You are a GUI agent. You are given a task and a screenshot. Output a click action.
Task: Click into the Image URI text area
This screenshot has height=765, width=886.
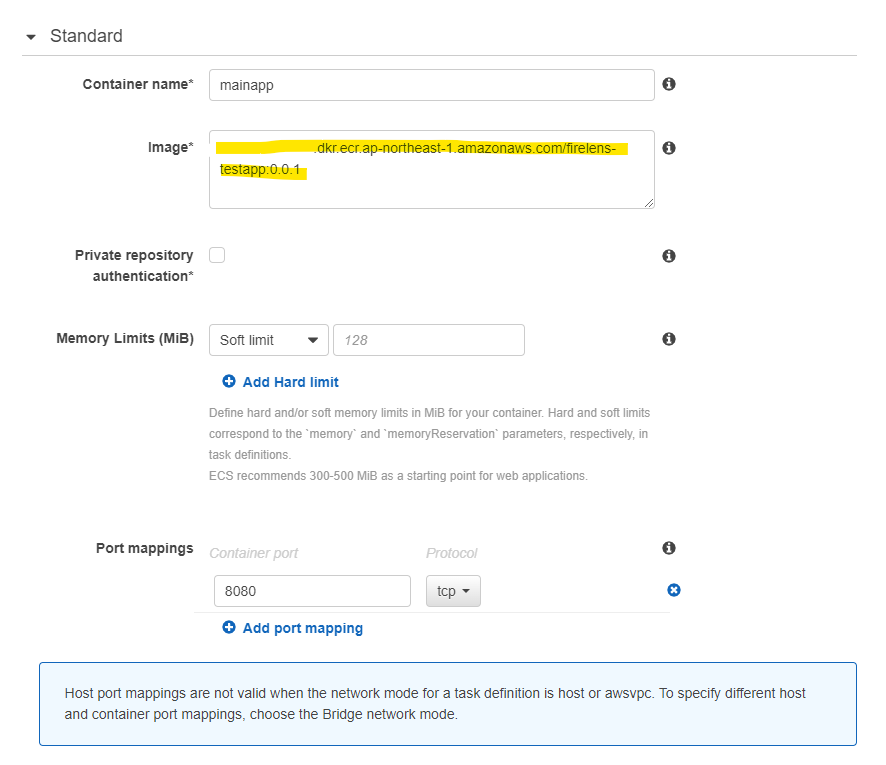tap(432, 169)
